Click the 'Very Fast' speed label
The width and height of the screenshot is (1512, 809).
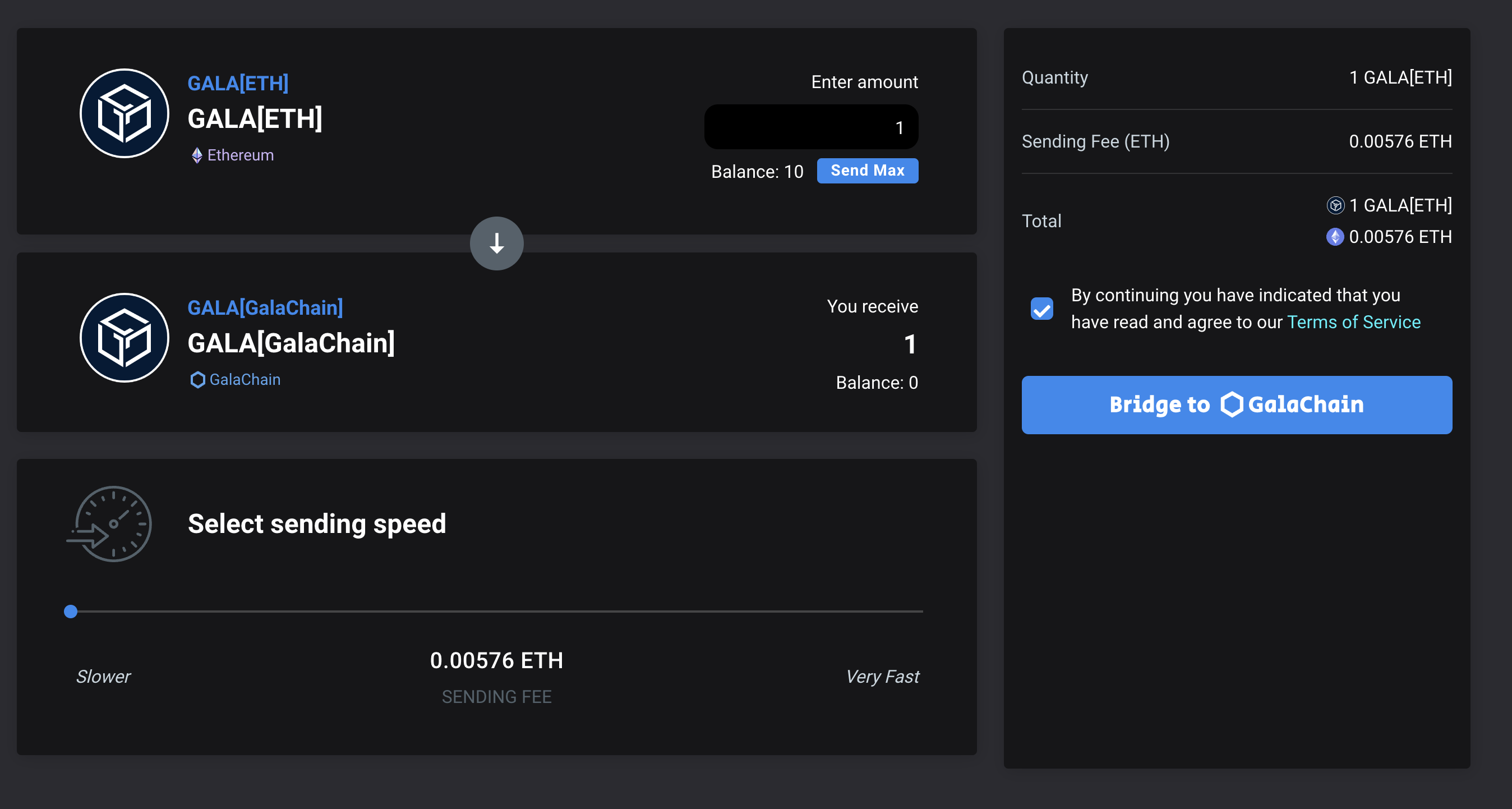[x=882, y=677]
